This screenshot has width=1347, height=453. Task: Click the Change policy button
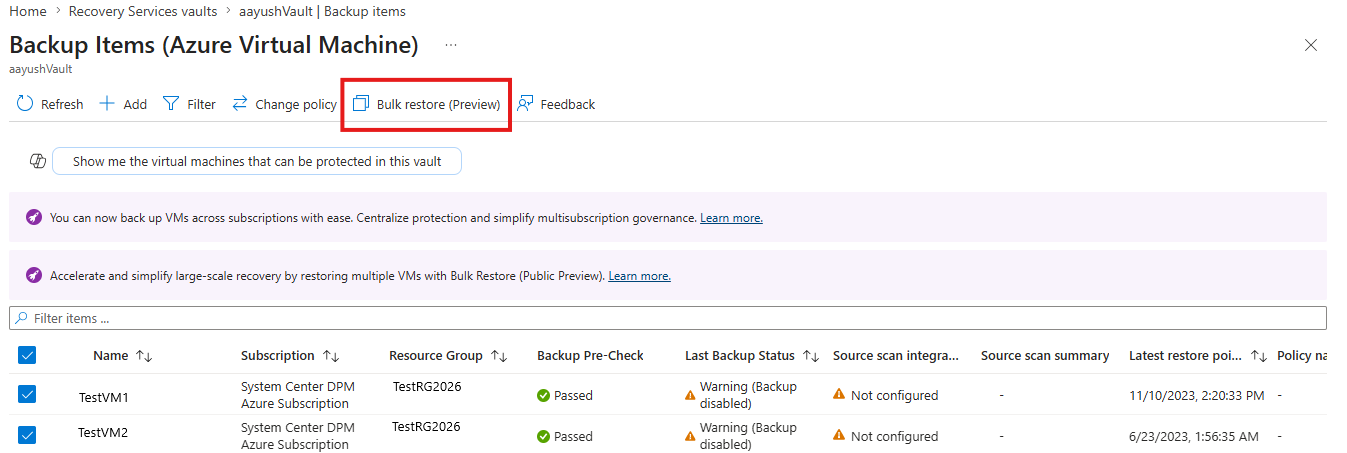point(284,104)
